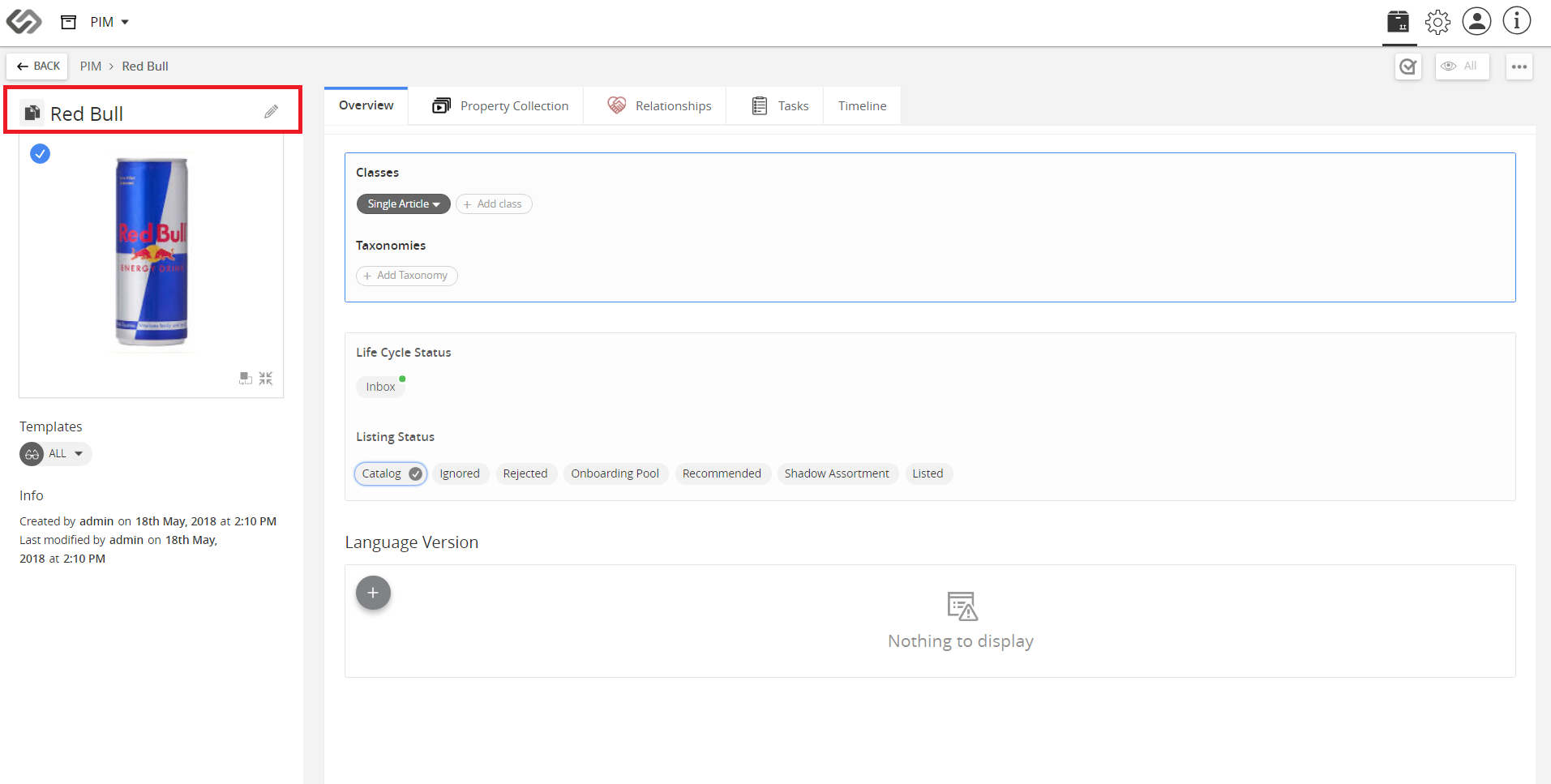This screenshot has width=1551, height=784.
Task: Add a language version with plus button
Action: tap(373, 593)
